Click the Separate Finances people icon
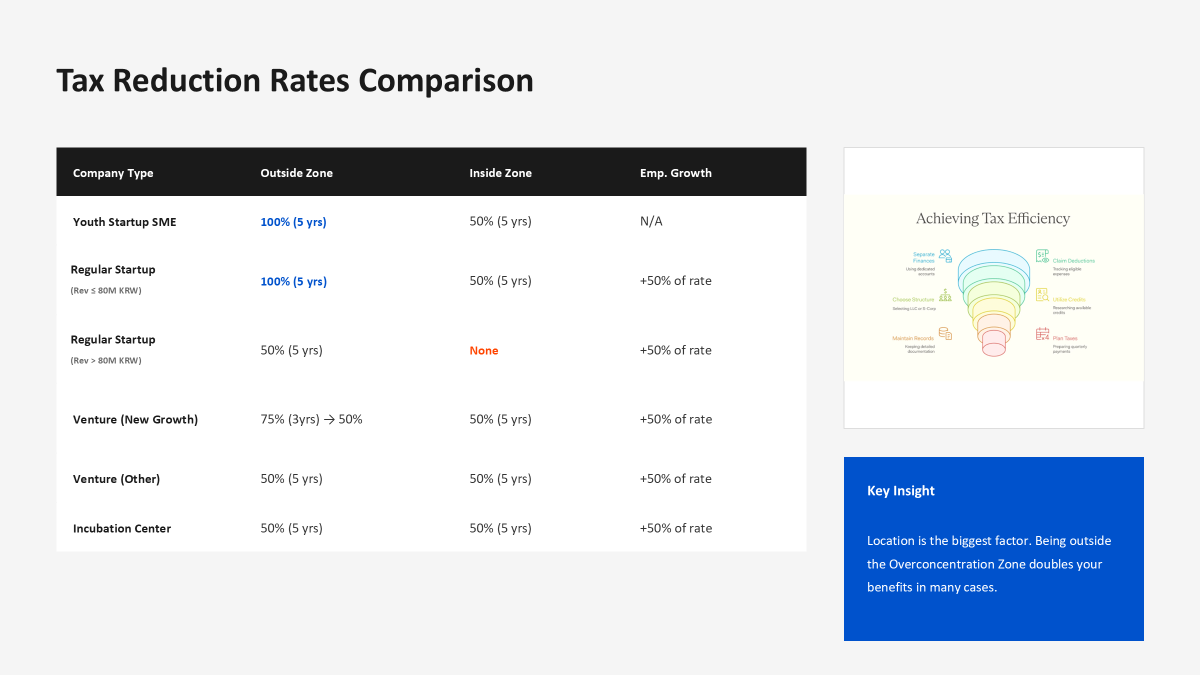This screenshot has width=1200, height=675. click(x=944, y=256)
